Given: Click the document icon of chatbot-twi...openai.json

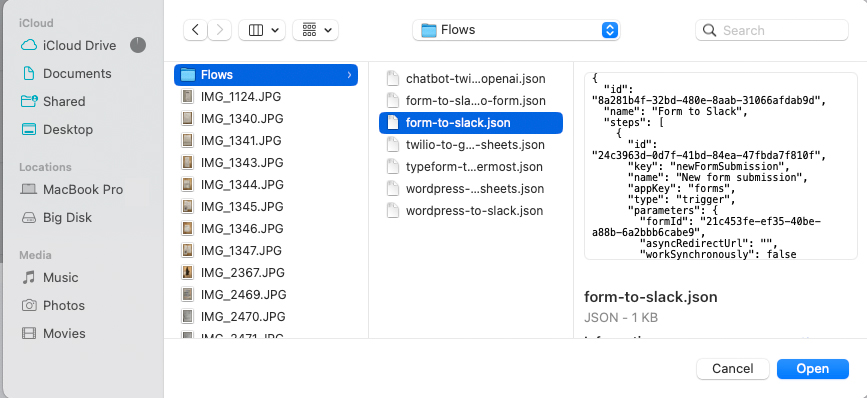Looking at the screenshot, I should click(x=393, y=78).
